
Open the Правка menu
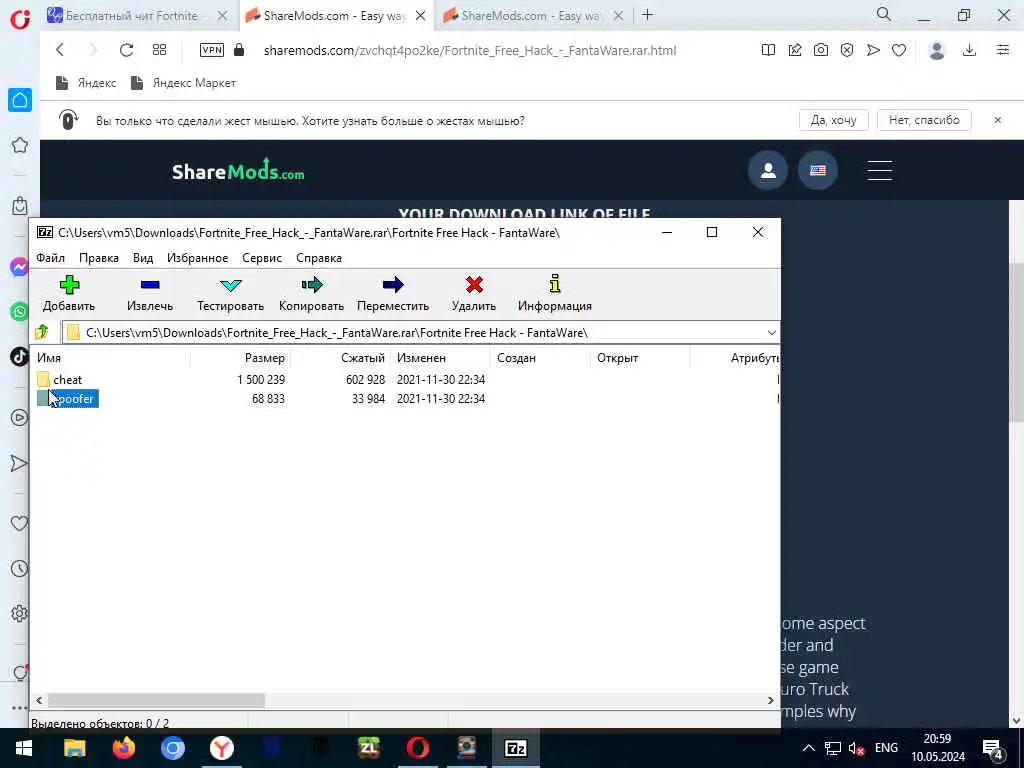point(99,258)
